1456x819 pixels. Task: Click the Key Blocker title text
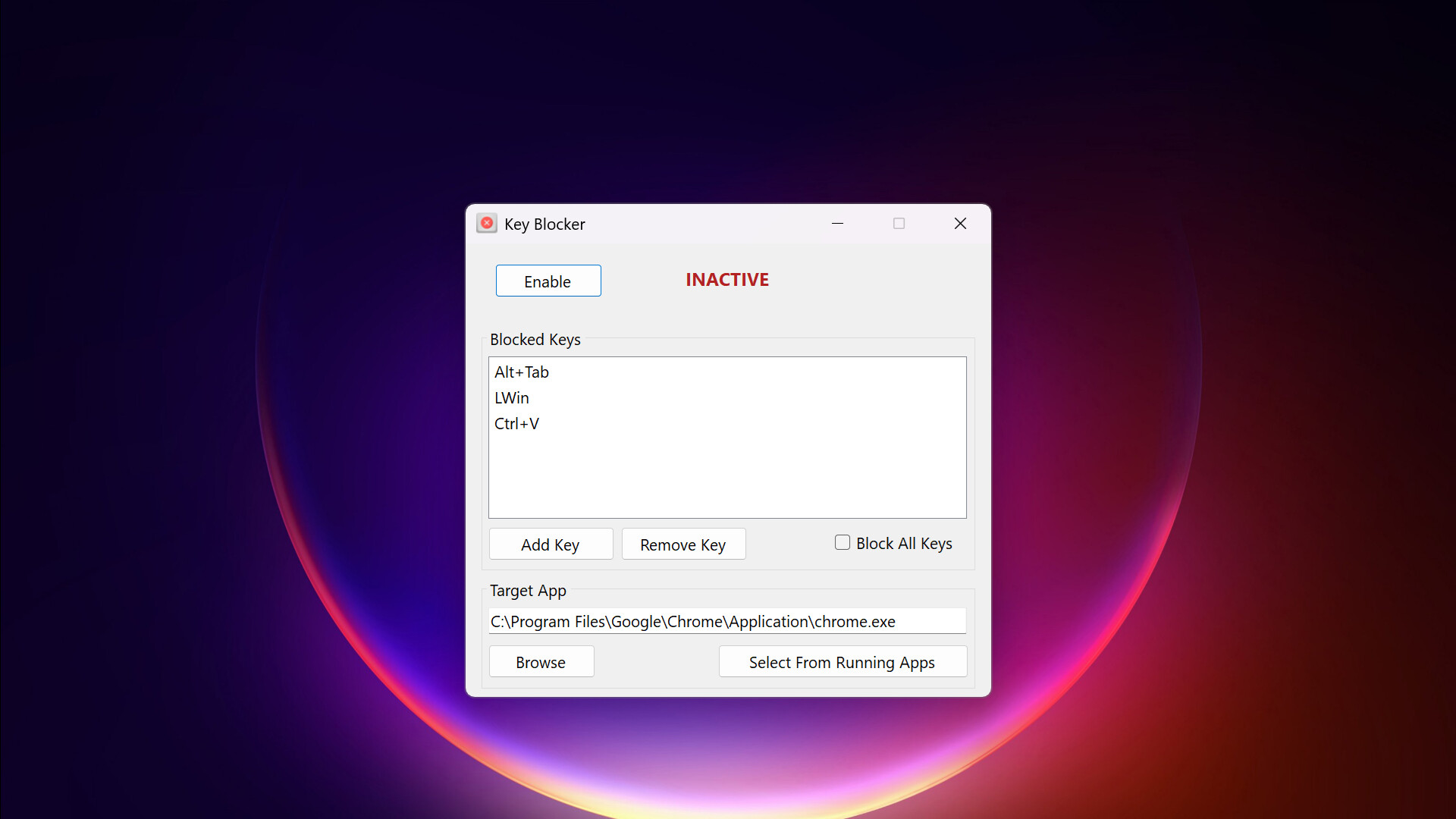point(544,224)
